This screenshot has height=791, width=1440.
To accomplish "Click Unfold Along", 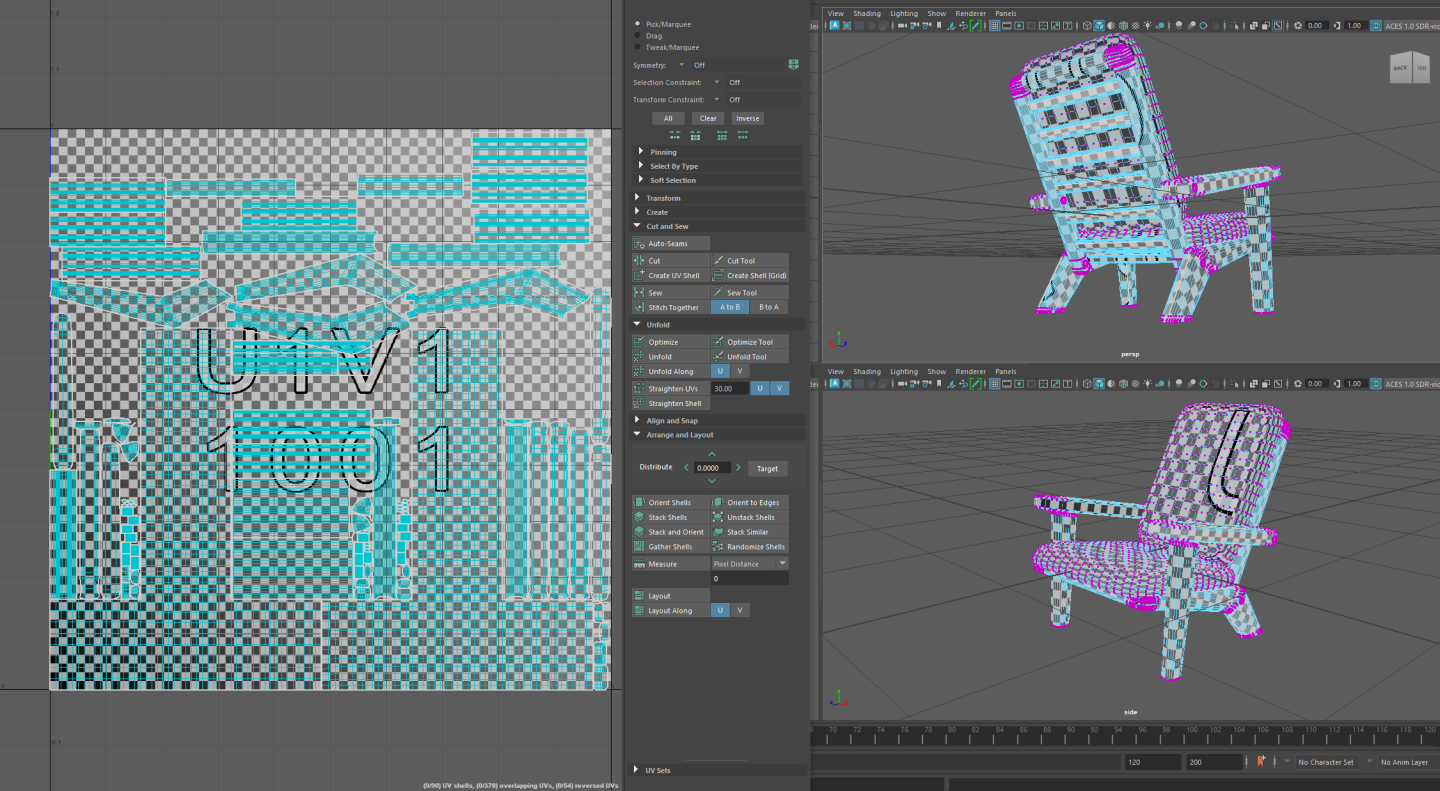I will 671,371.
